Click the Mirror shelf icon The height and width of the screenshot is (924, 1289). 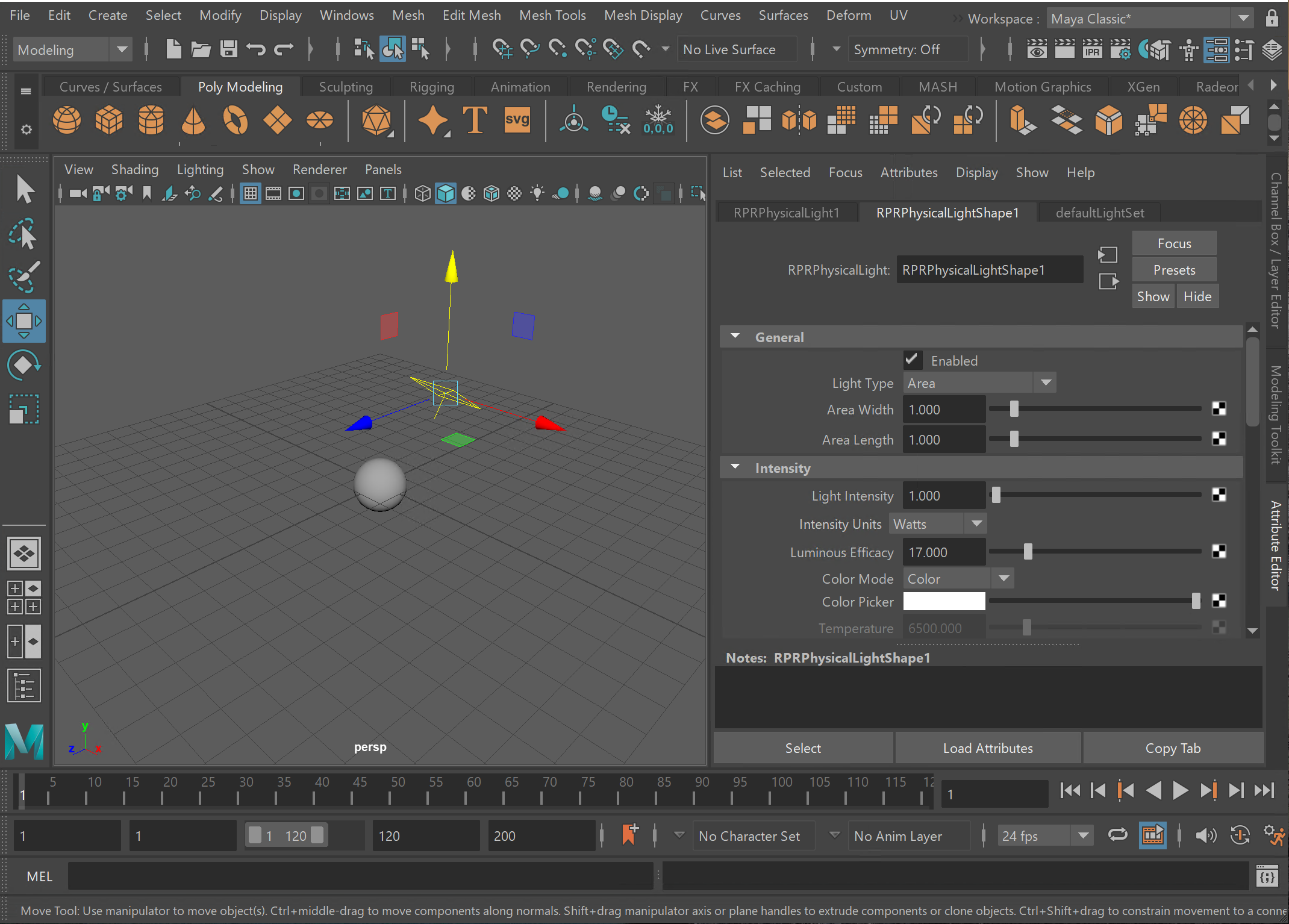799,120
